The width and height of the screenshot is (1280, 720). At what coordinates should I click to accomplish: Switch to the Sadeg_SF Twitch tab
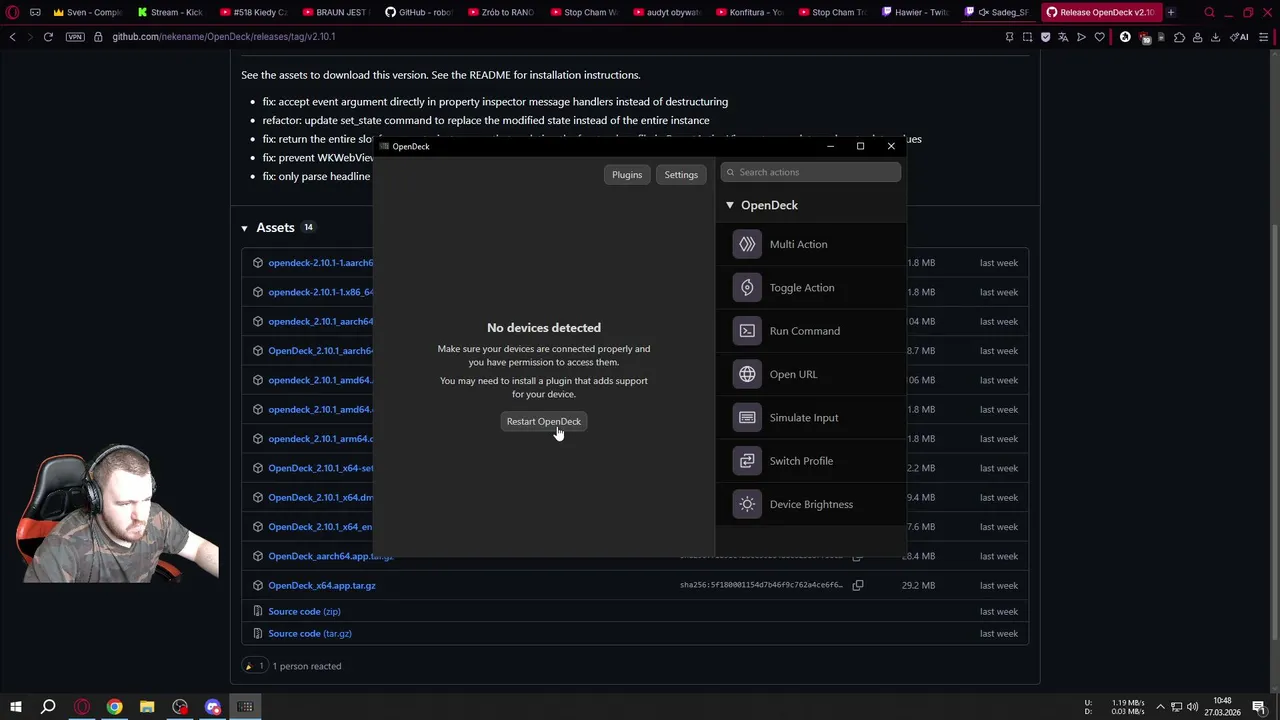pyautogui.click(x=996, y=12)
